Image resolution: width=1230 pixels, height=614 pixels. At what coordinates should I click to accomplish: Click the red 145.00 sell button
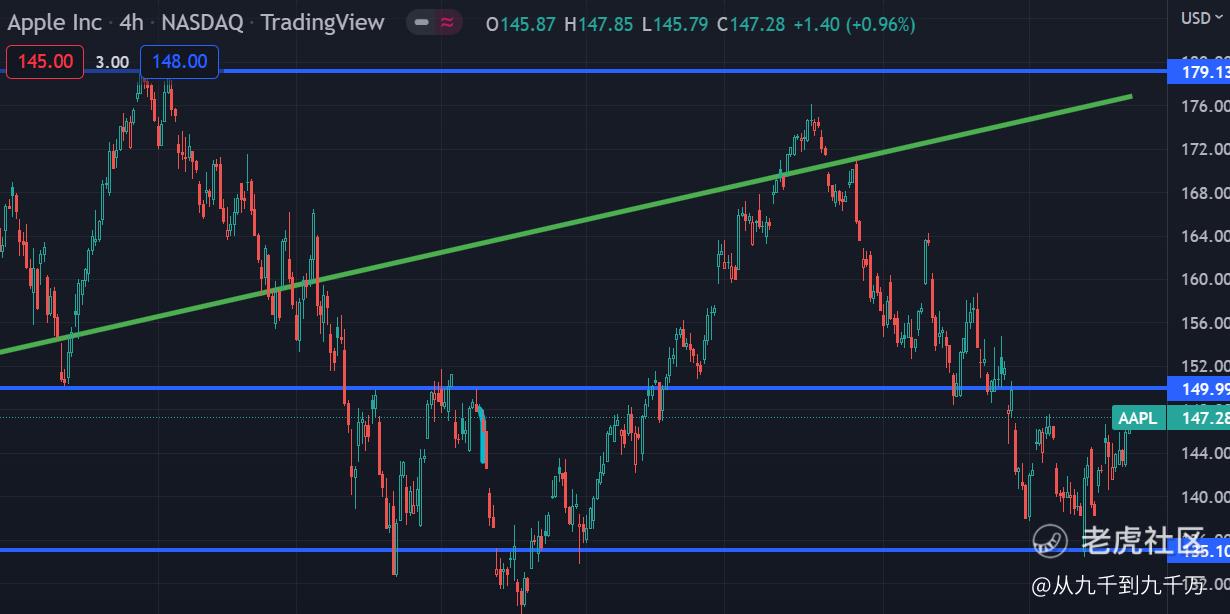46,61
